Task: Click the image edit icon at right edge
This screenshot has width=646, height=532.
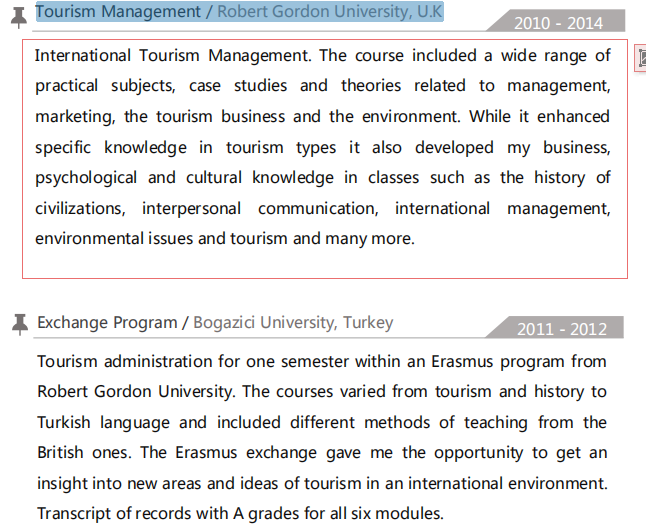Action: pyautogui.click(x=640, y=59)
